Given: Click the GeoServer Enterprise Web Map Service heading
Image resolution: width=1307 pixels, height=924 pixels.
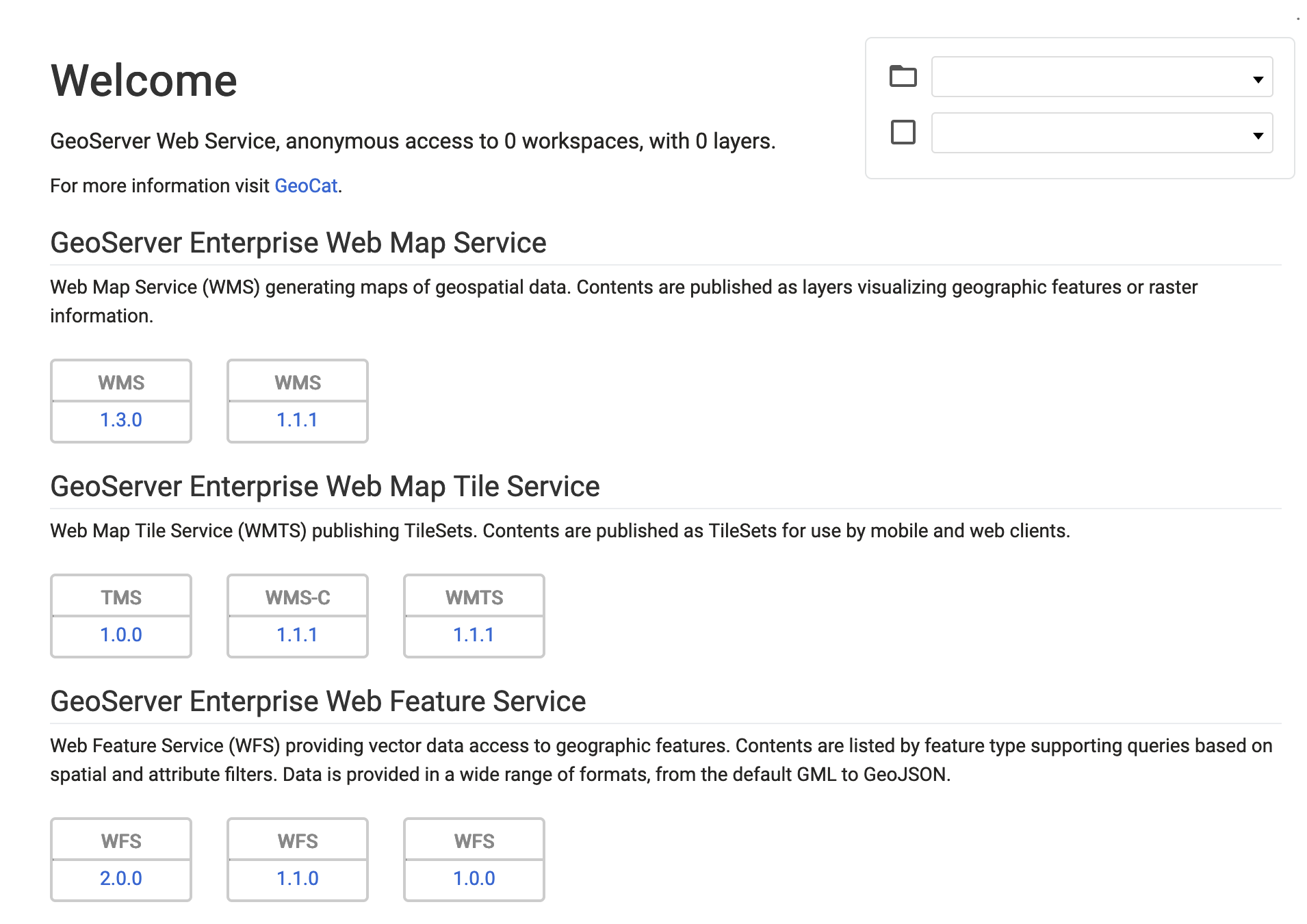Looking at the screenshot, I should [x=298, y=243].
